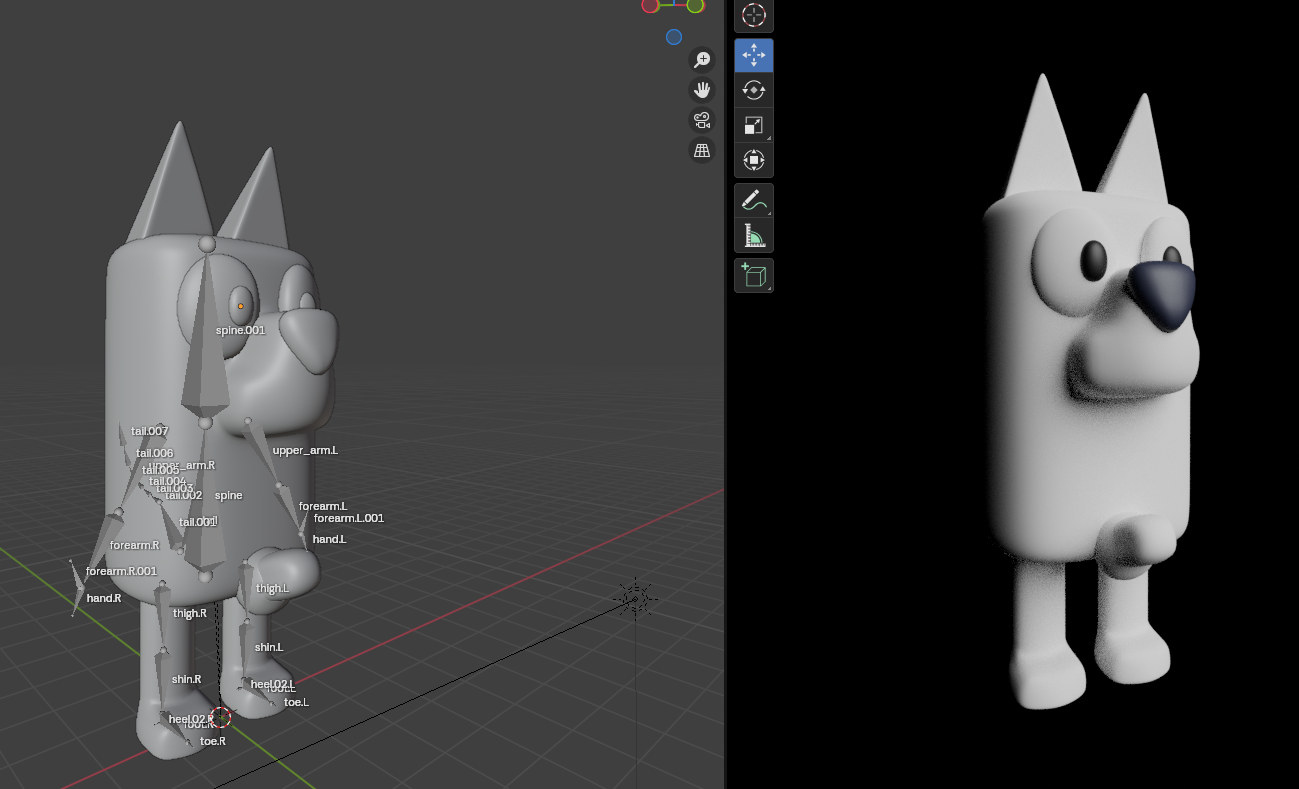
Task: Click the tail.006 bone label
Action: tap(155, 453)
